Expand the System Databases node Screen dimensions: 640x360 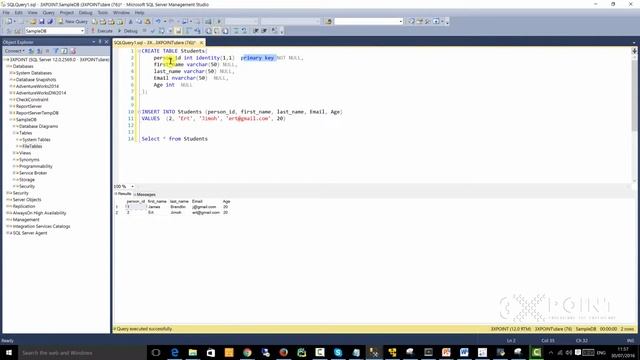click(11, 73)
